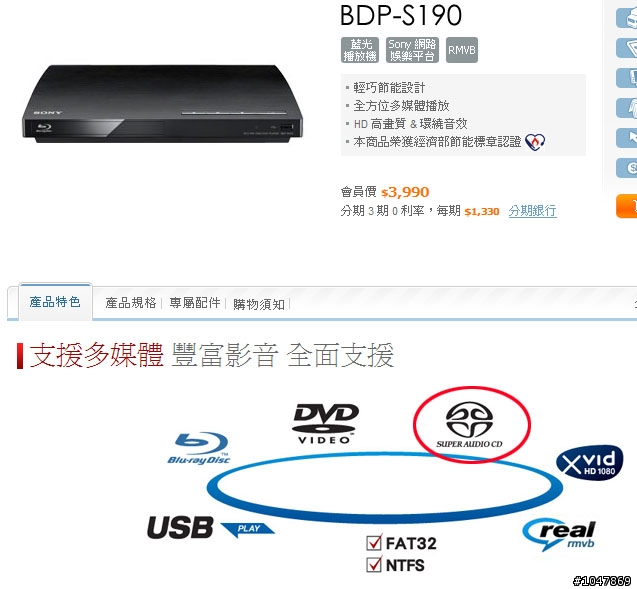Image resolution: width=637 pixels, height=589 pixels.
Task: Click the energy-saving heart certification icon
Action: (x=535, y=142)
